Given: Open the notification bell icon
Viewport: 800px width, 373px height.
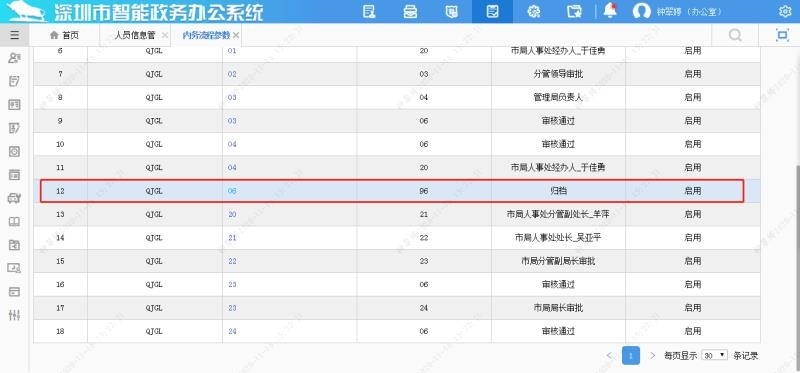Looking at the screenshot, I should pos(609,11).
